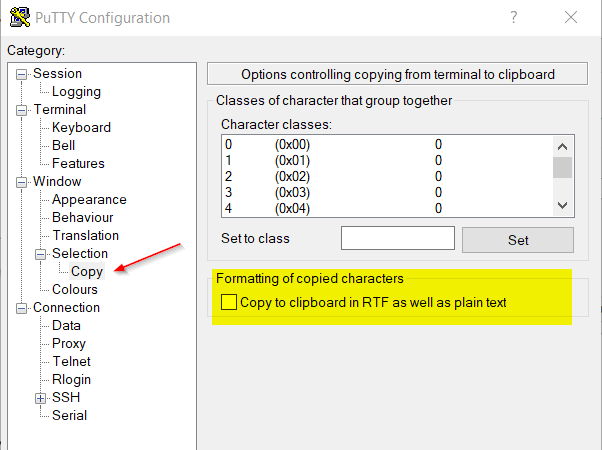Open the Translation category
The height and width of the screenshot is (450, 602).
(86, 235)
